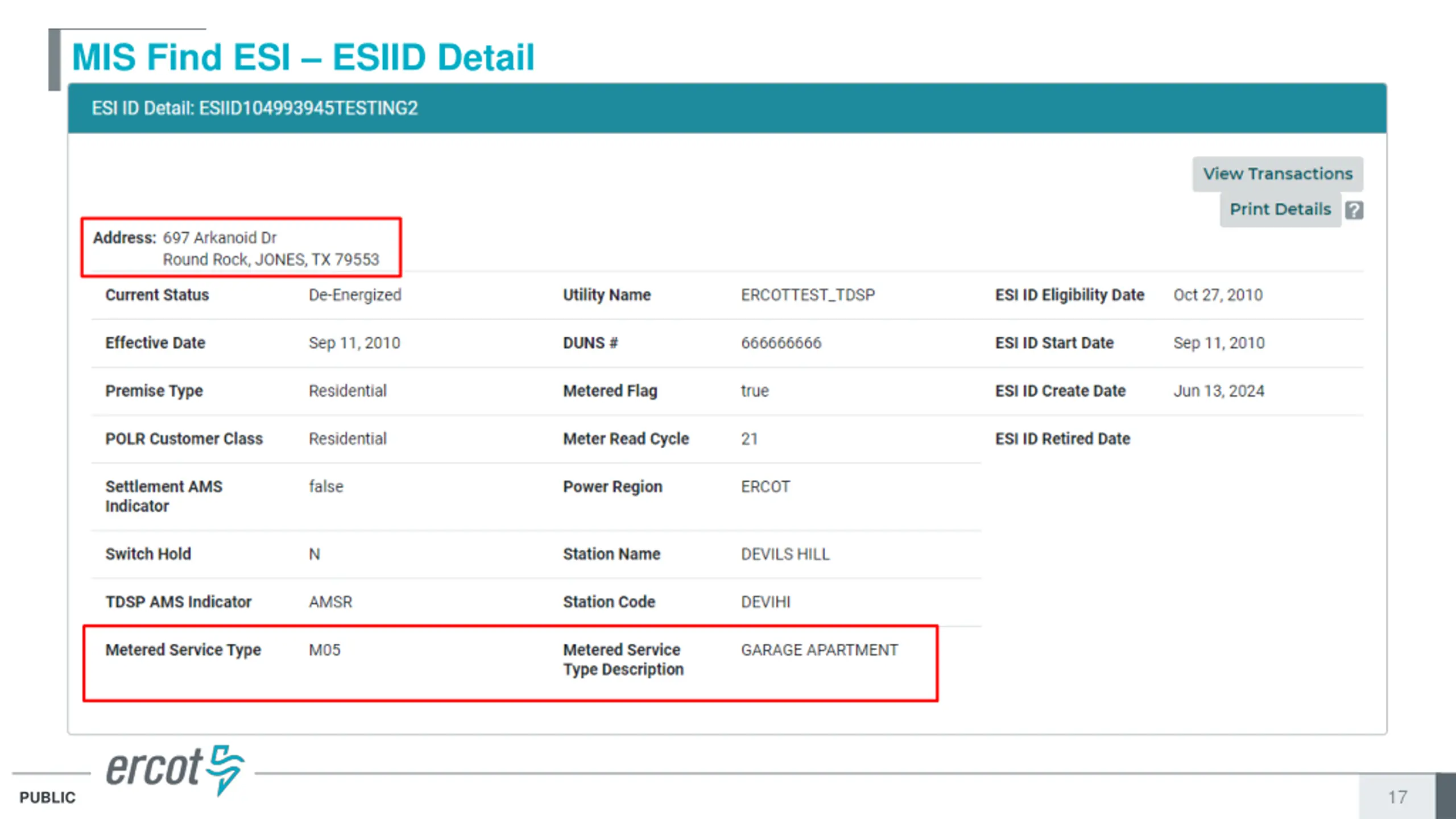
Task: Click the slide page number 17
Action: point(1397,797)
